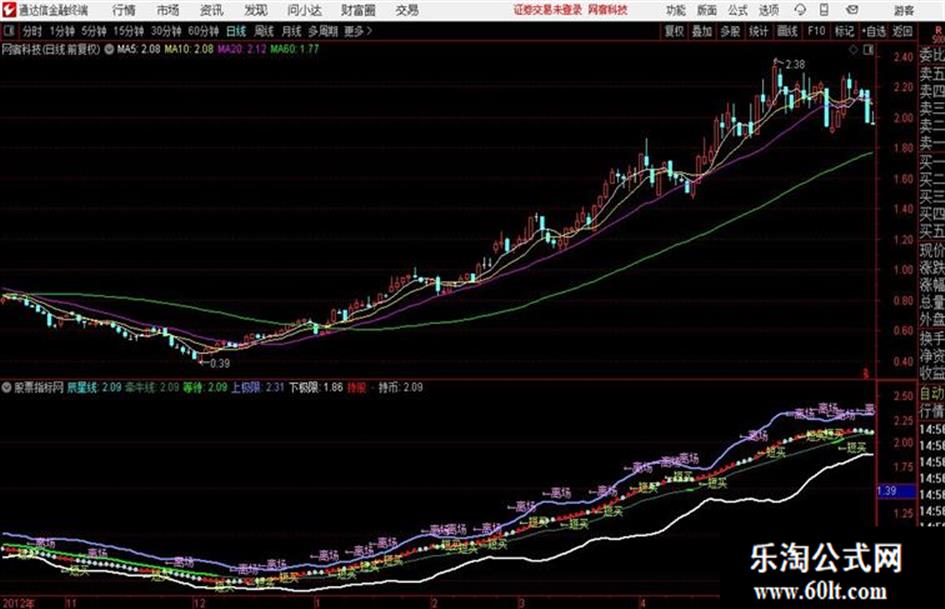Switch to 60分钟 chart period

coord(203,31)
